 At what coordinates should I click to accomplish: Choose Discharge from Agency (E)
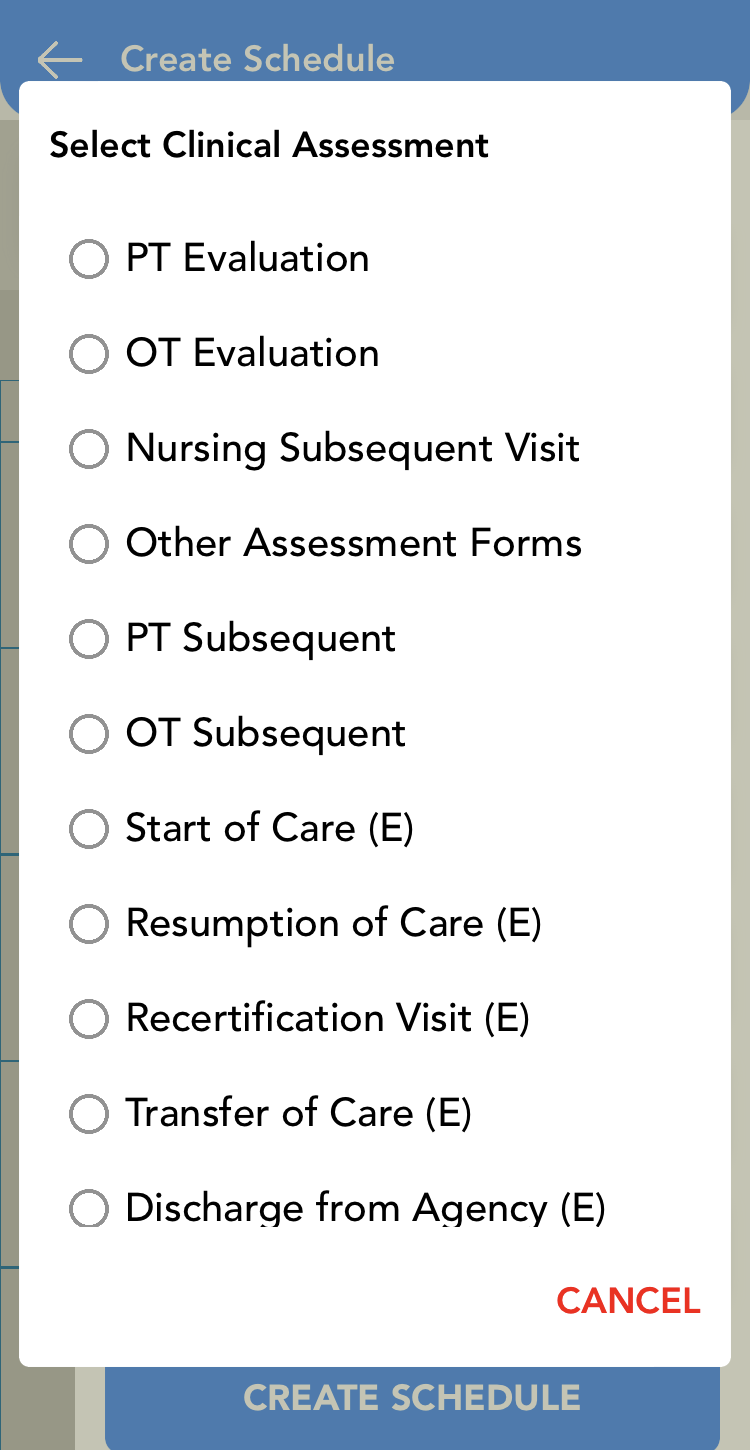click(88, 1208)
